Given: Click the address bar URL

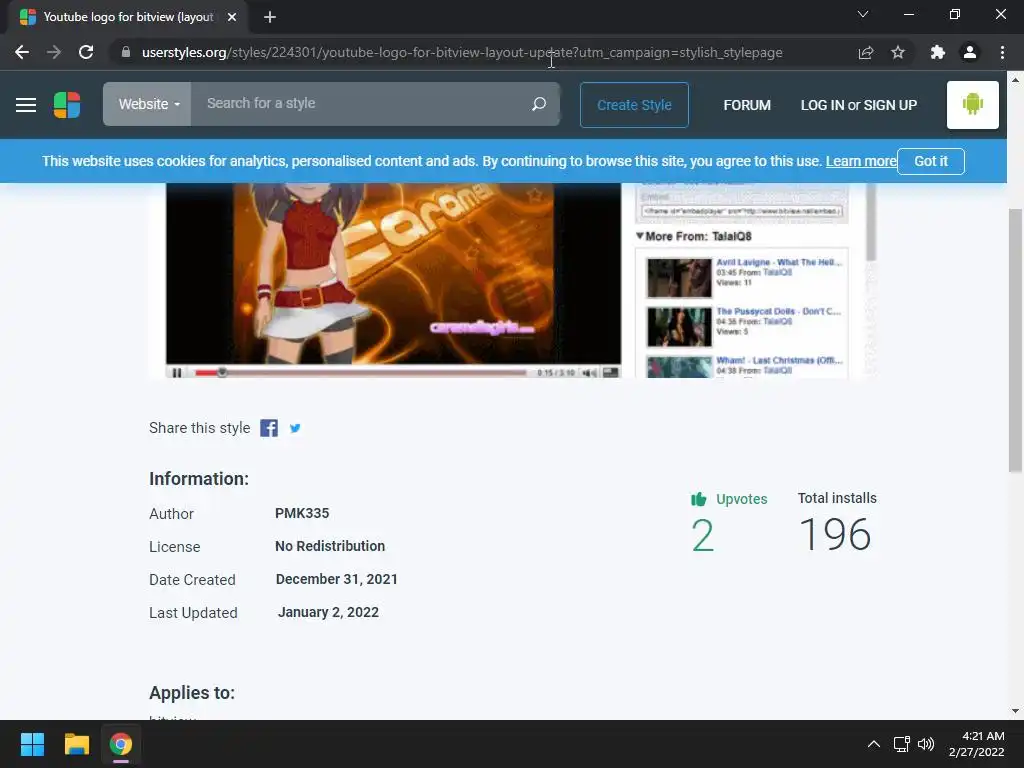Looking at the screenshot, I should tap(462, 52).
